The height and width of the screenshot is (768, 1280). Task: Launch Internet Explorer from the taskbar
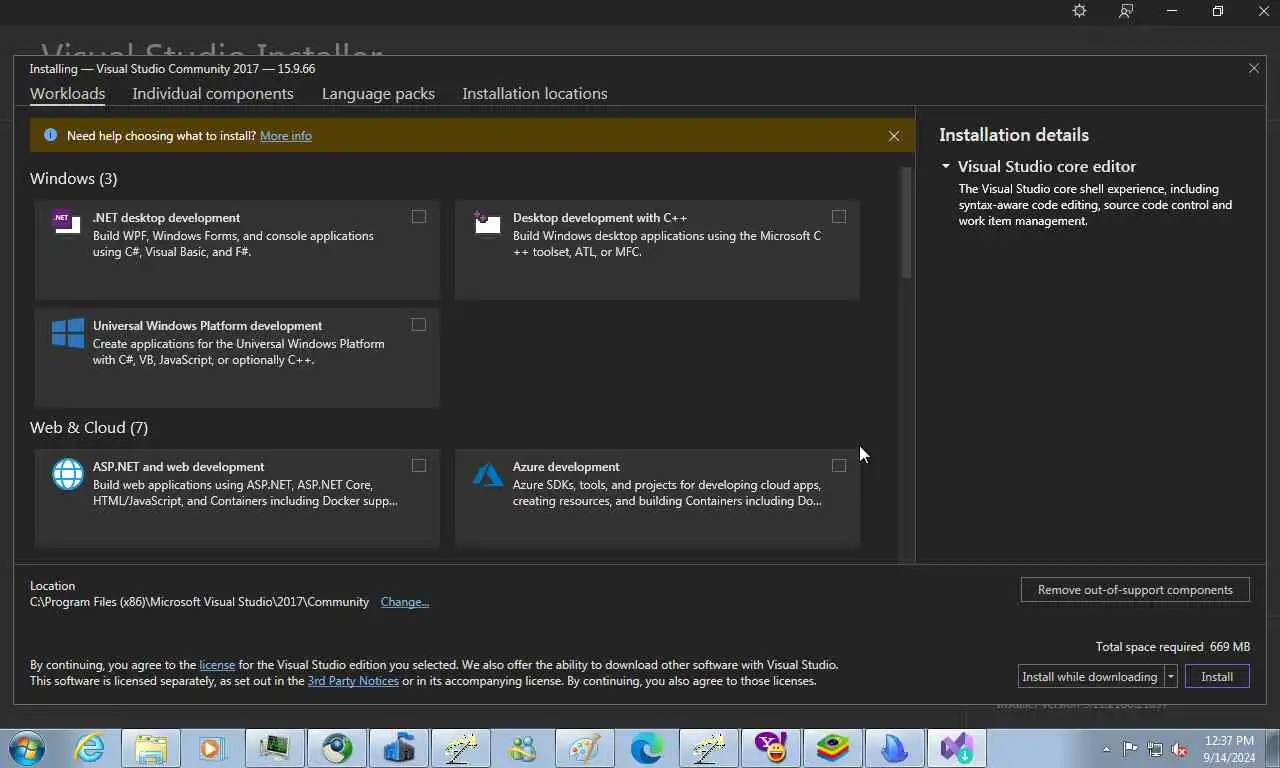pyautogui.click(x=90, y=748)
